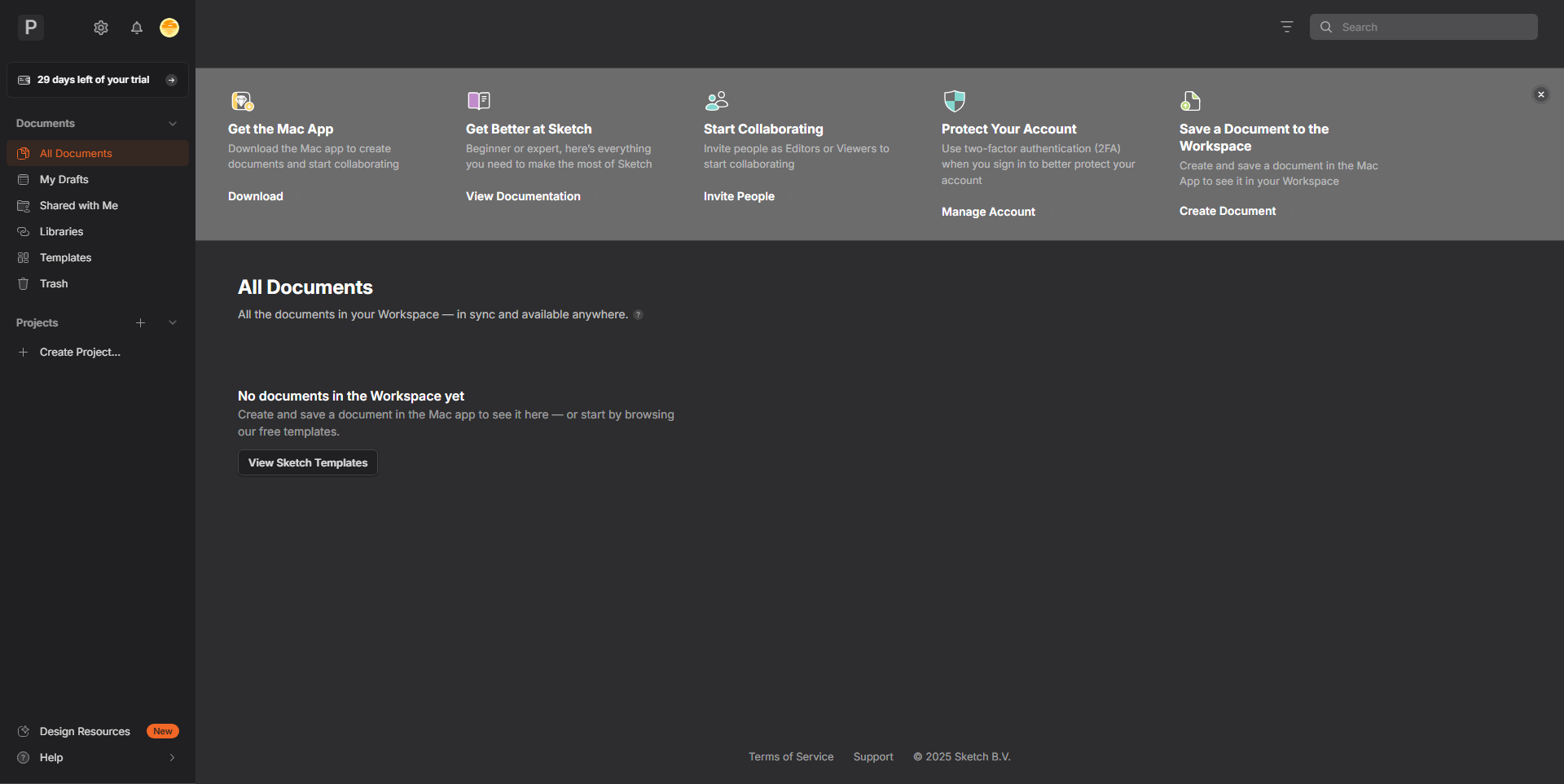The width and height of the screenshot is (1564, 784).
Task: Open notifications bell icon
Action: (x=137, y=28)
